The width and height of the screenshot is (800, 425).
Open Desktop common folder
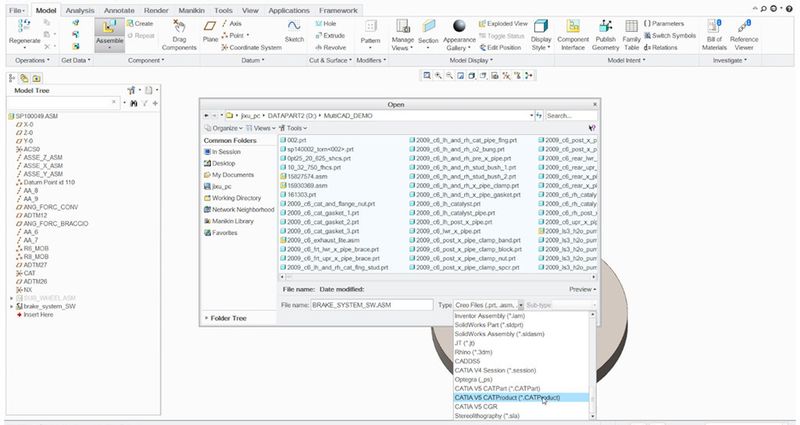click(x=219, y=163)
